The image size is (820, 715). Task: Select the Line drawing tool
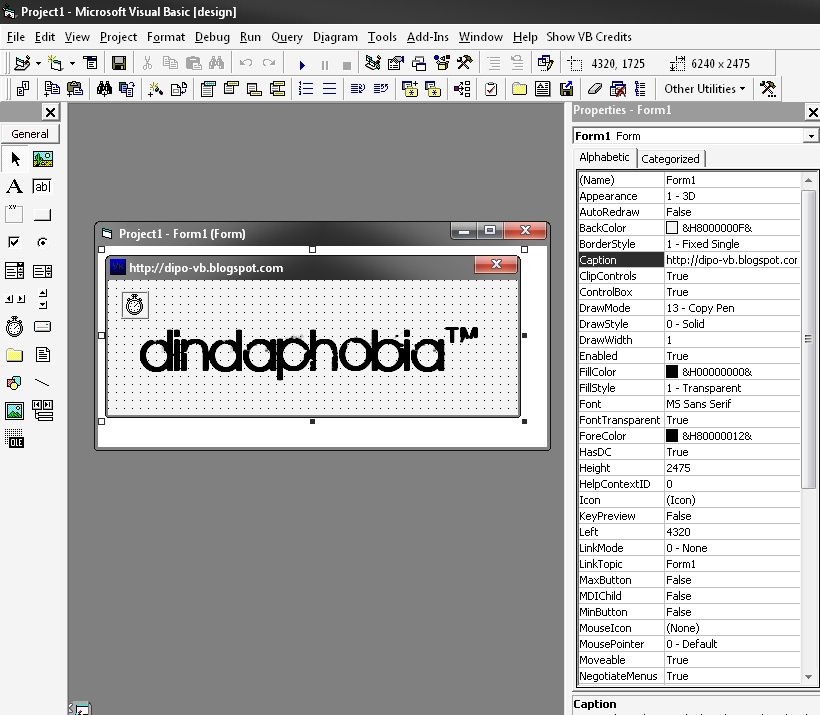click(x=41, y=381)
